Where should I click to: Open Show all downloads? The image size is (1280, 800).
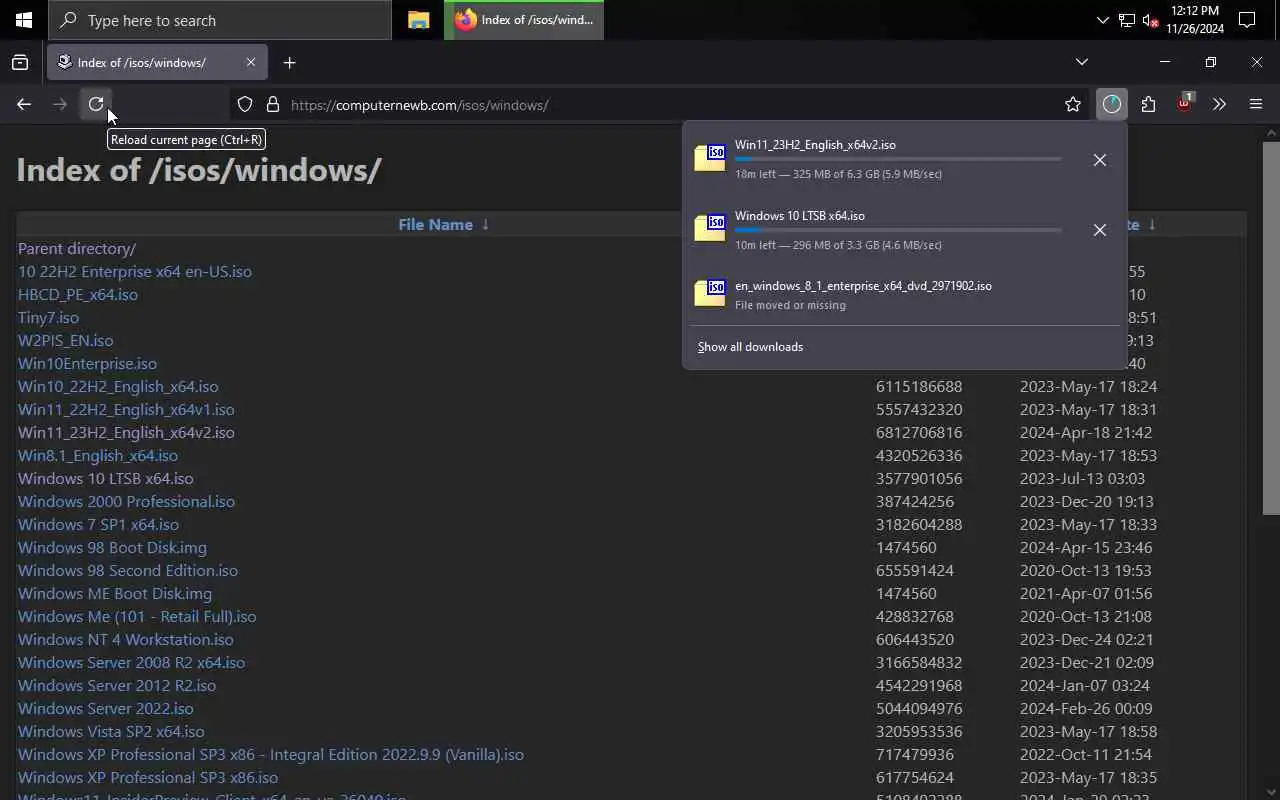(x=750, y=347)
